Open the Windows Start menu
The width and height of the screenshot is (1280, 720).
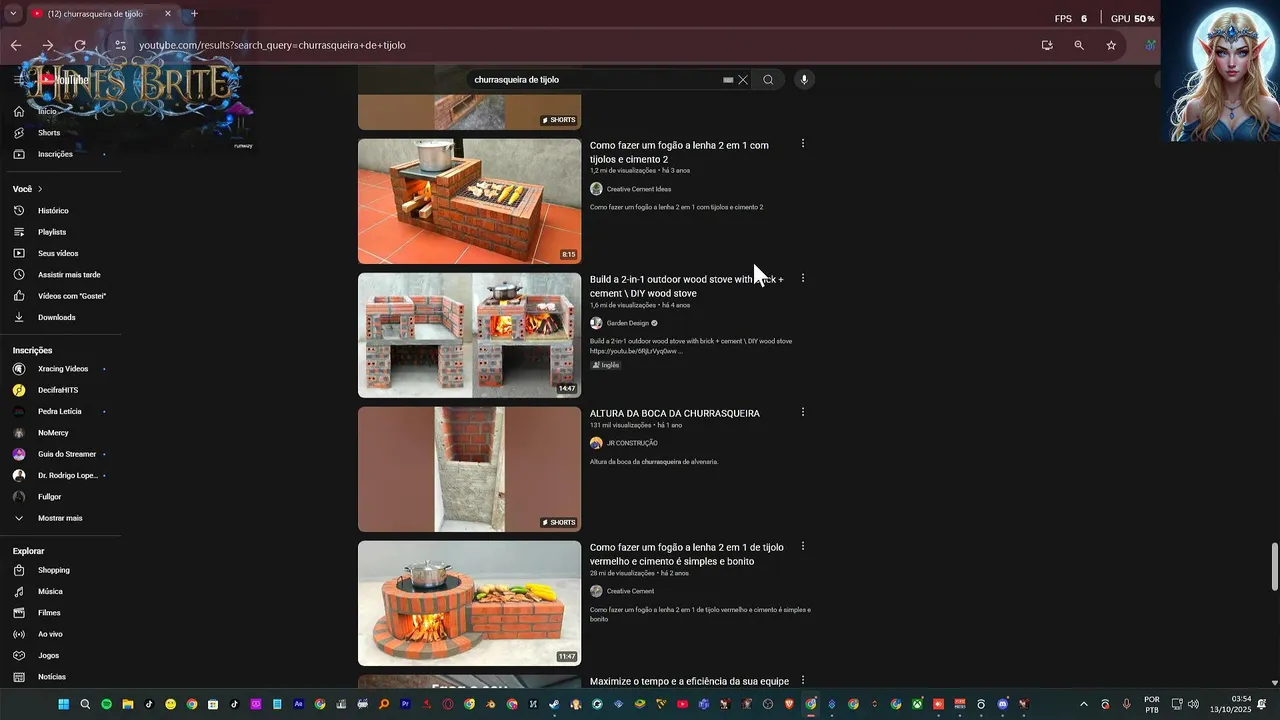(x=63, y=704)
